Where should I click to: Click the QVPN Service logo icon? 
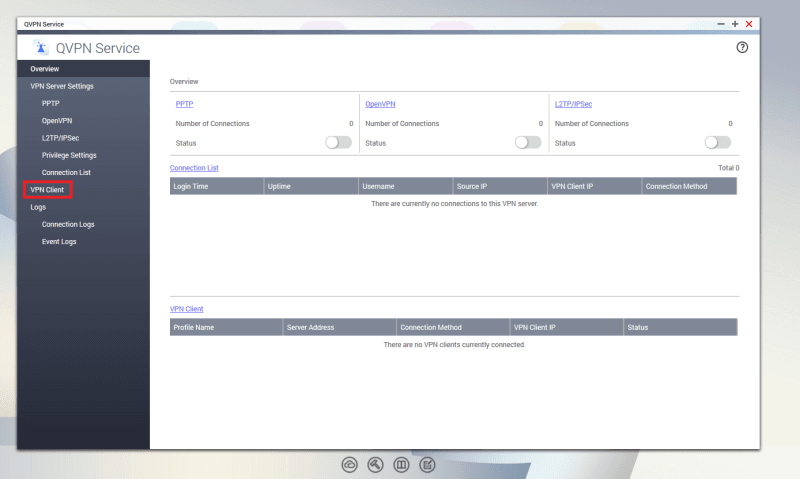(41, 48)
